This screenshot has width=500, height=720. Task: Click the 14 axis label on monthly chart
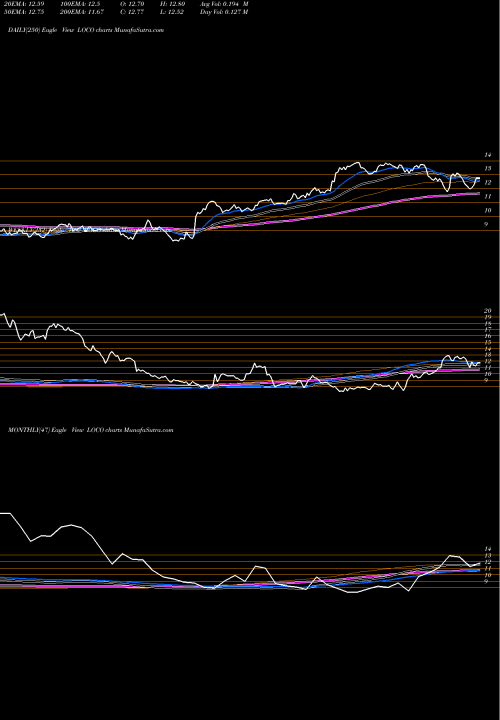488,549
